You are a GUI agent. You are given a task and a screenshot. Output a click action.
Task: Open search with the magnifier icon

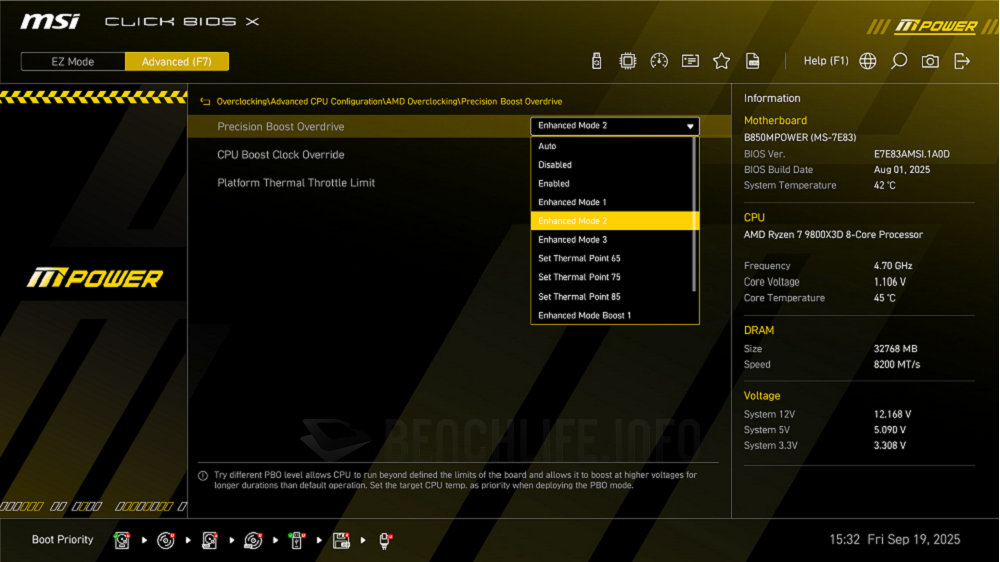point(899,61)
